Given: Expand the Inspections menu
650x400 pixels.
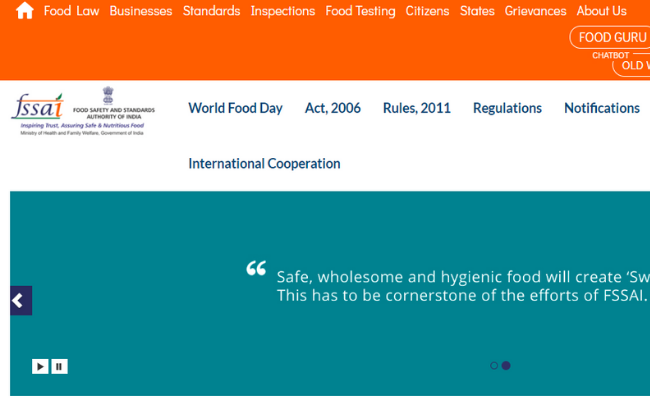Looking at the screenshot, I should 283,11.
